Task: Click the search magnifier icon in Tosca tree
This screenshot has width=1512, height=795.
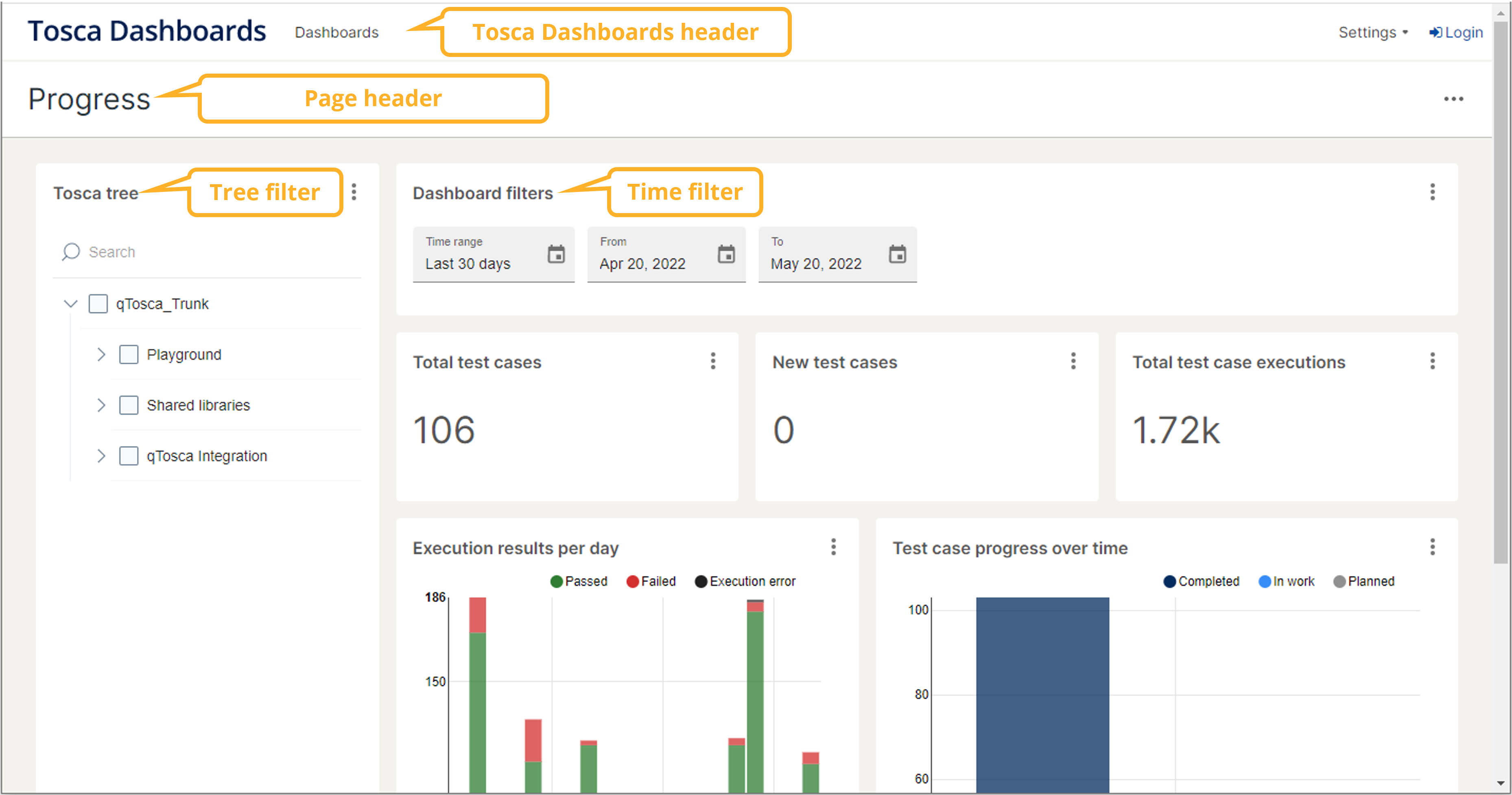Action: click(x=70, y=252)
